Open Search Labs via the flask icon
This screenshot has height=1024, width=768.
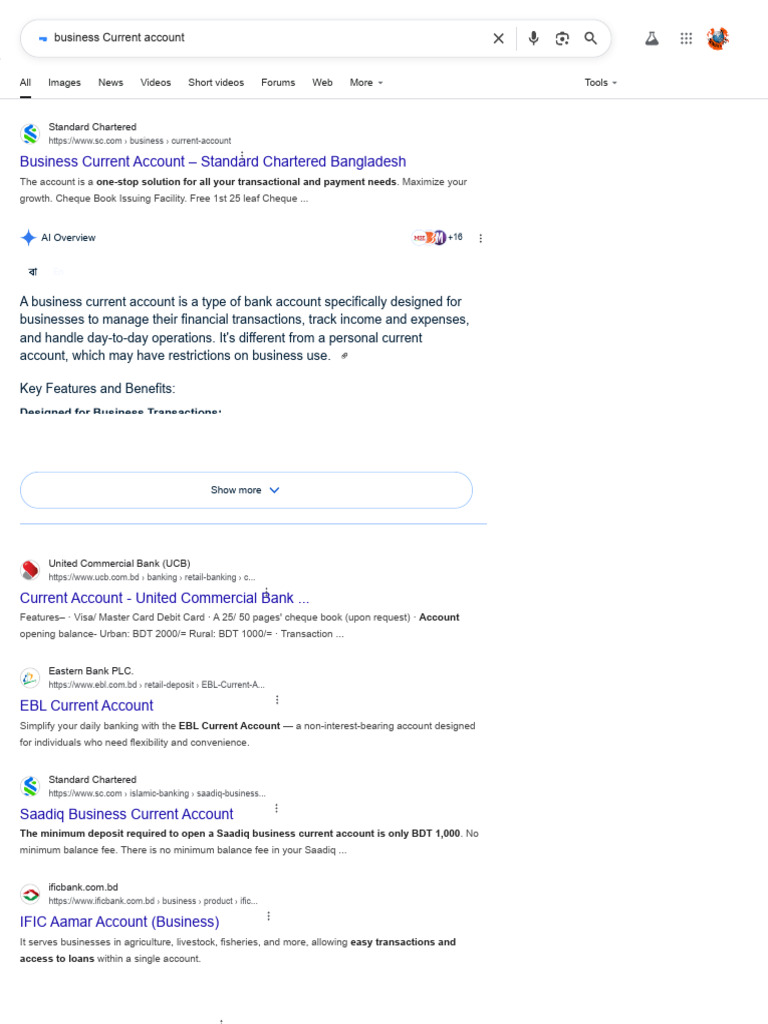pyautogui.click(x=652, y=39)
